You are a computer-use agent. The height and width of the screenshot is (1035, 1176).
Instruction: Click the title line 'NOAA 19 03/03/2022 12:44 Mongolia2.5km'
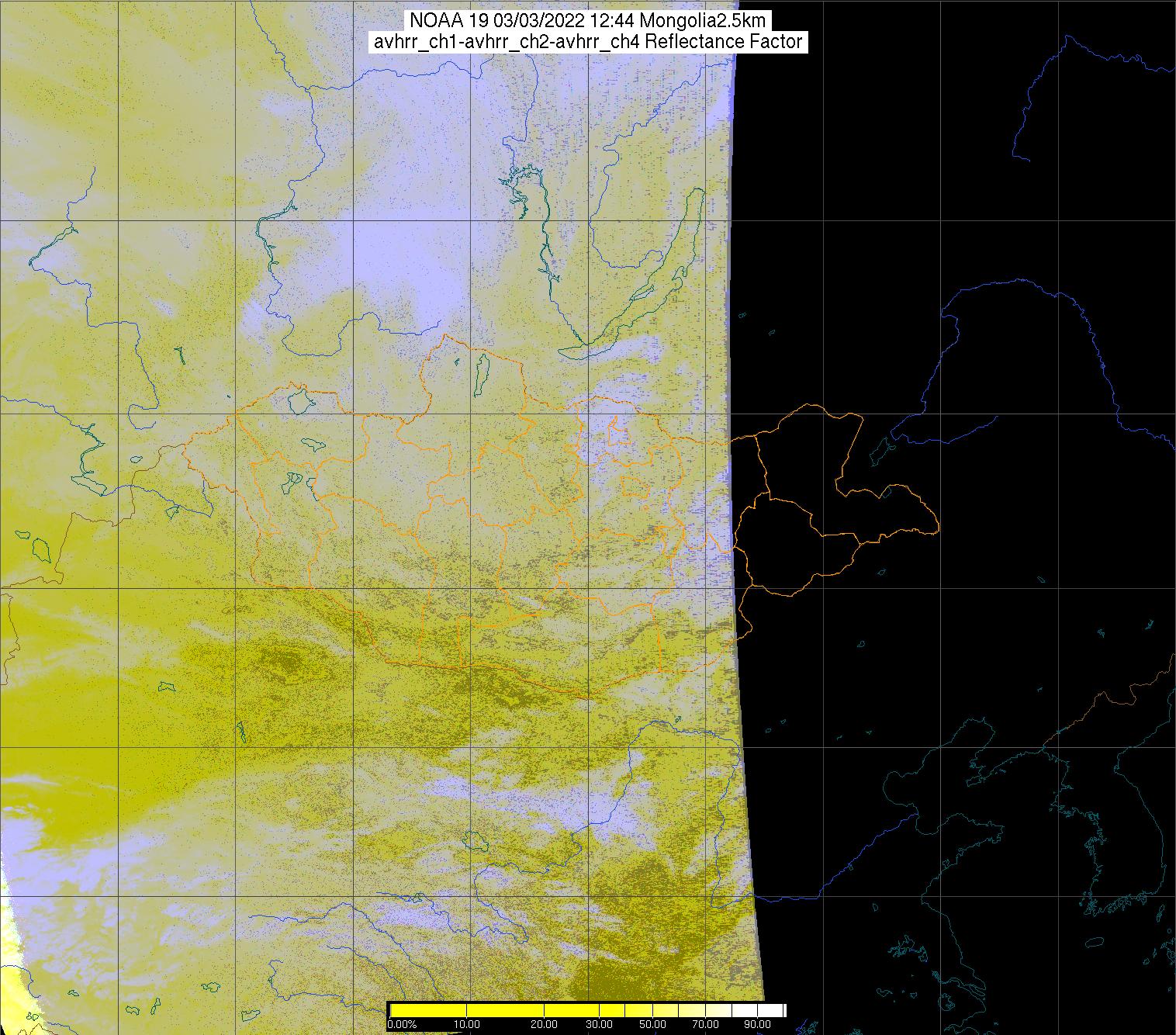(587, 20)
